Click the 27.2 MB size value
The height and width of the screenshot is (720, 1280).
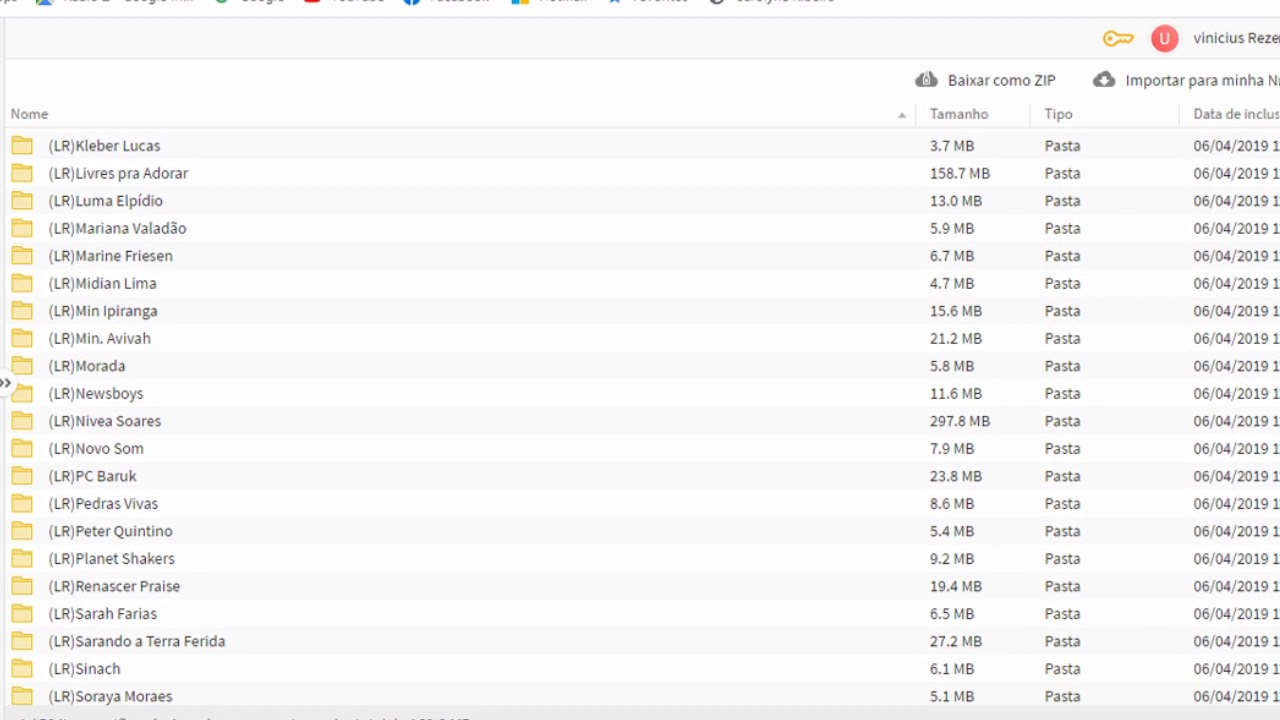956,641
